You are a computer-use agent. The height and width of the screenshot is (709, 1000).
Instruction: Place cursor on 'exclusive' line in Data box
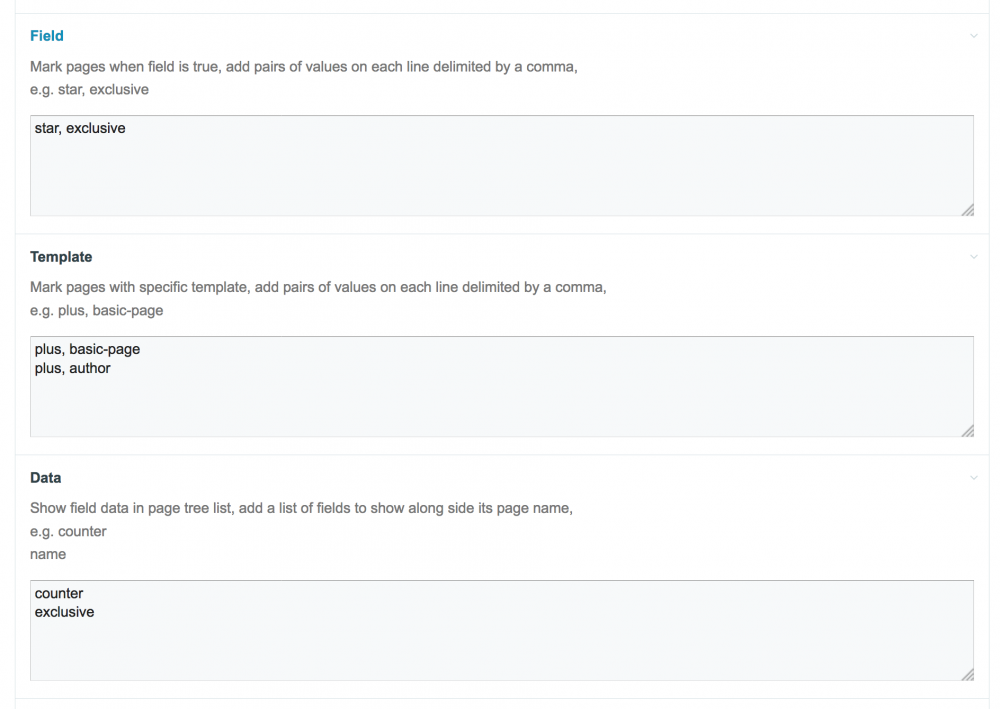(64, 612)
